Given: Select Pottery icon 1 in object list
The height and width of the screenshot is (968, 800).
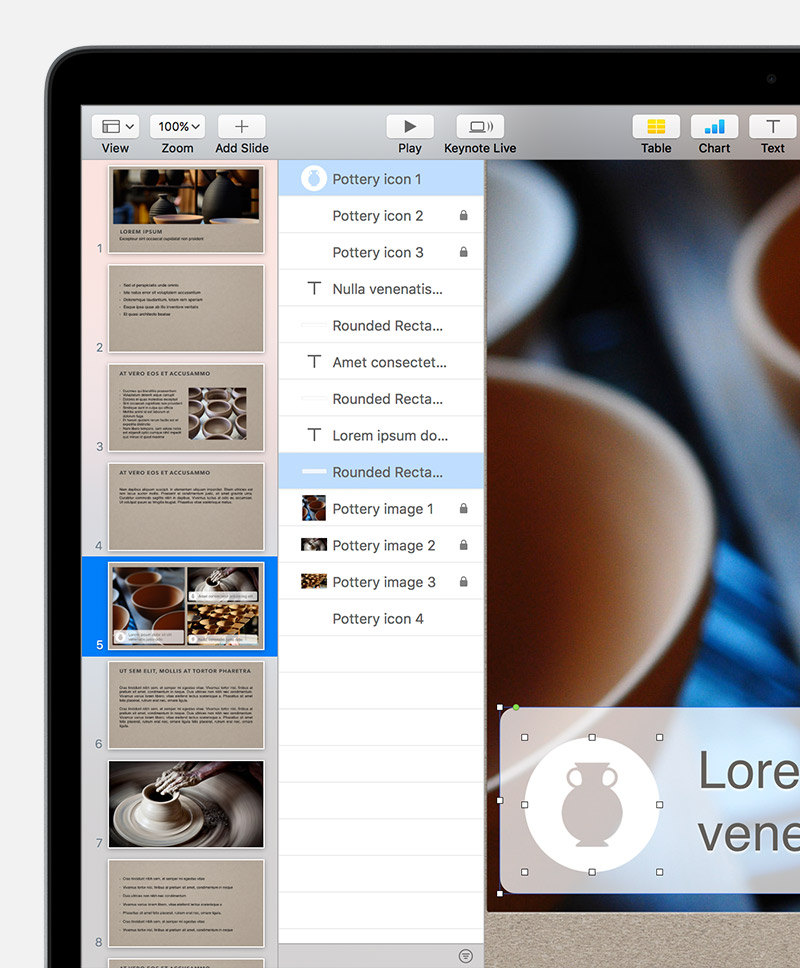Looking at the screenshot, I should tap(381, 179).
